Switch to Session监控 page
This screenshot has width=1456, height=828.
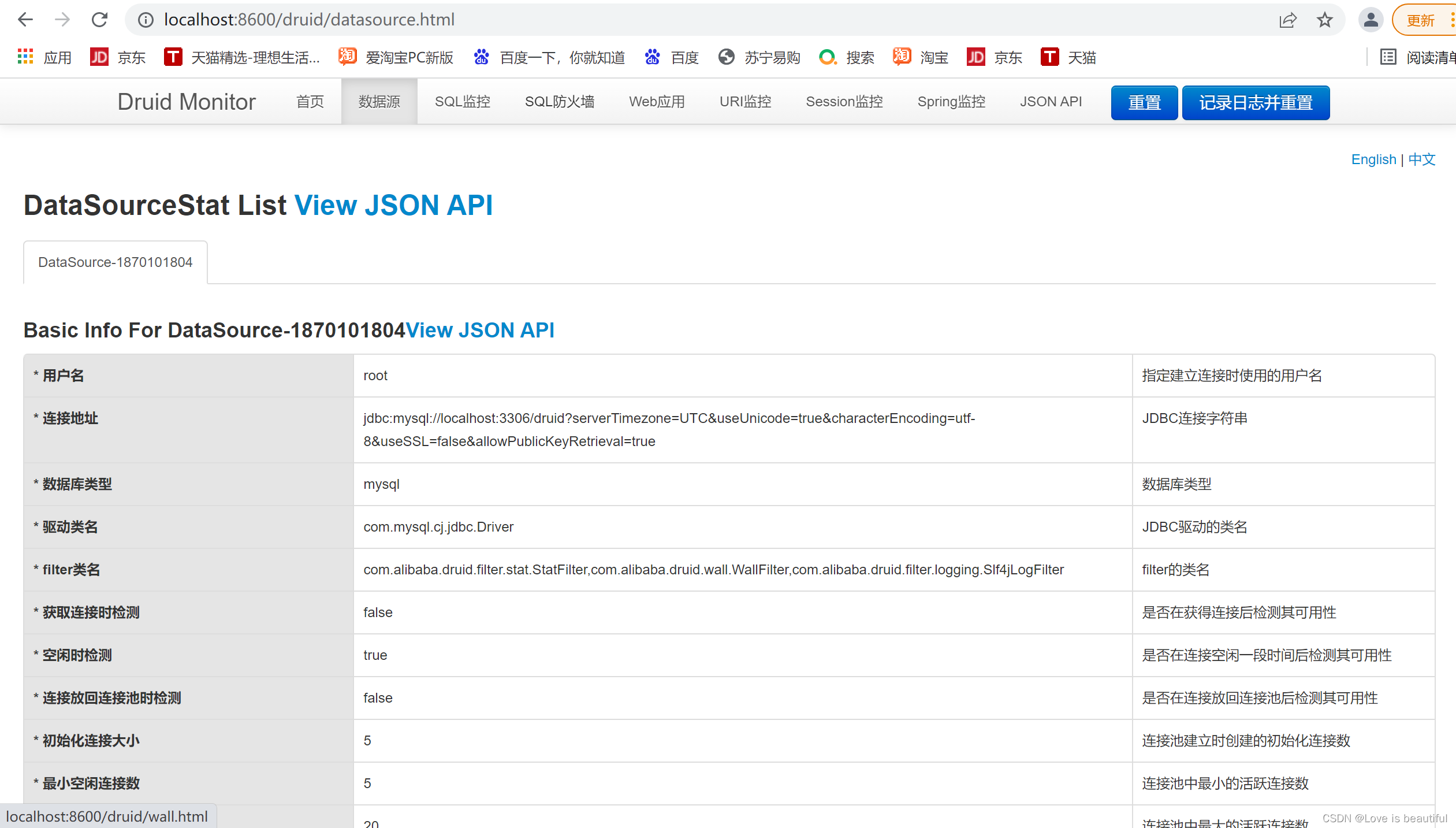844,102
